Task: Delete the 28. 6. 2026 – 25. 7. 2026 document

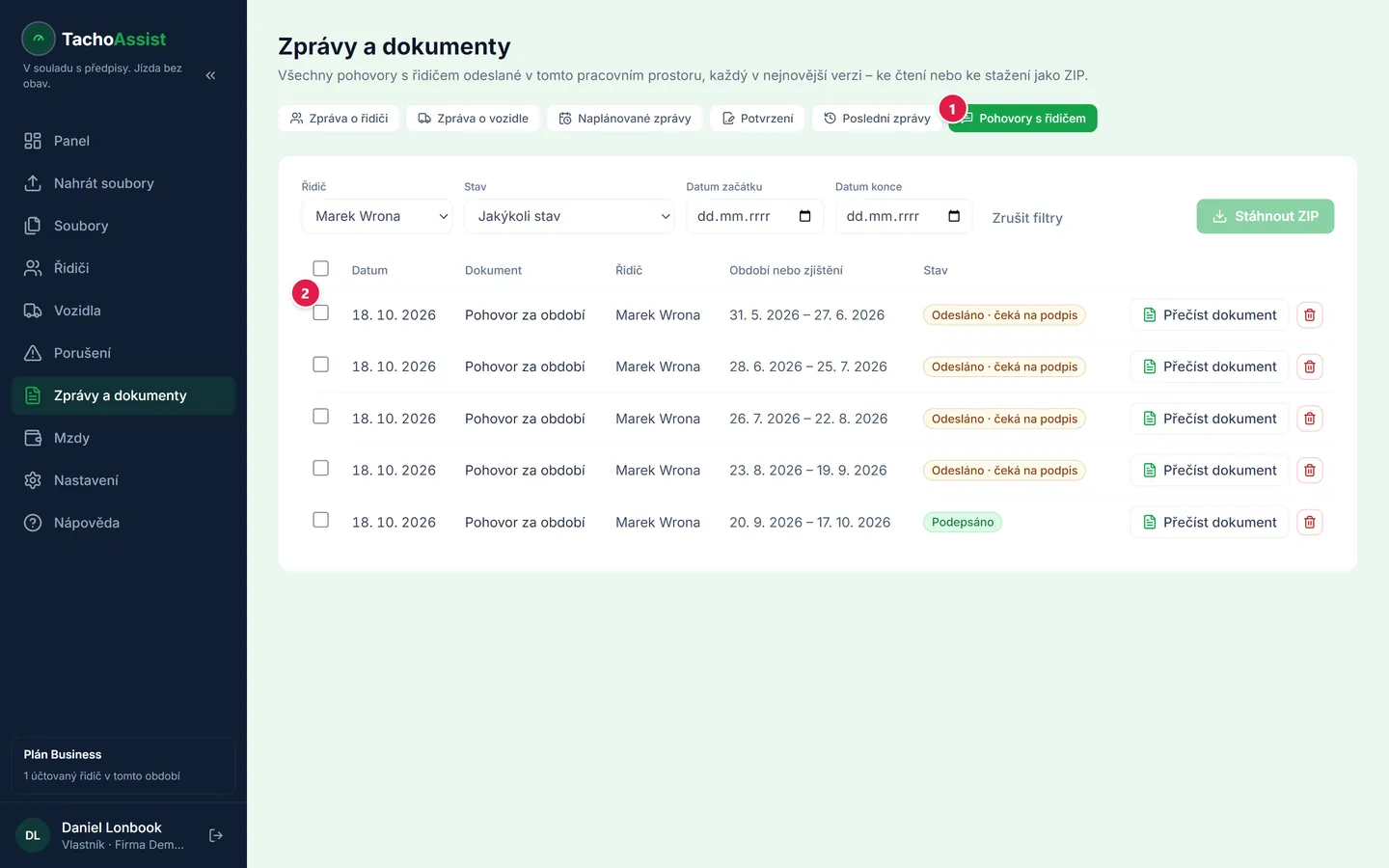Action: click(1310, 366)
